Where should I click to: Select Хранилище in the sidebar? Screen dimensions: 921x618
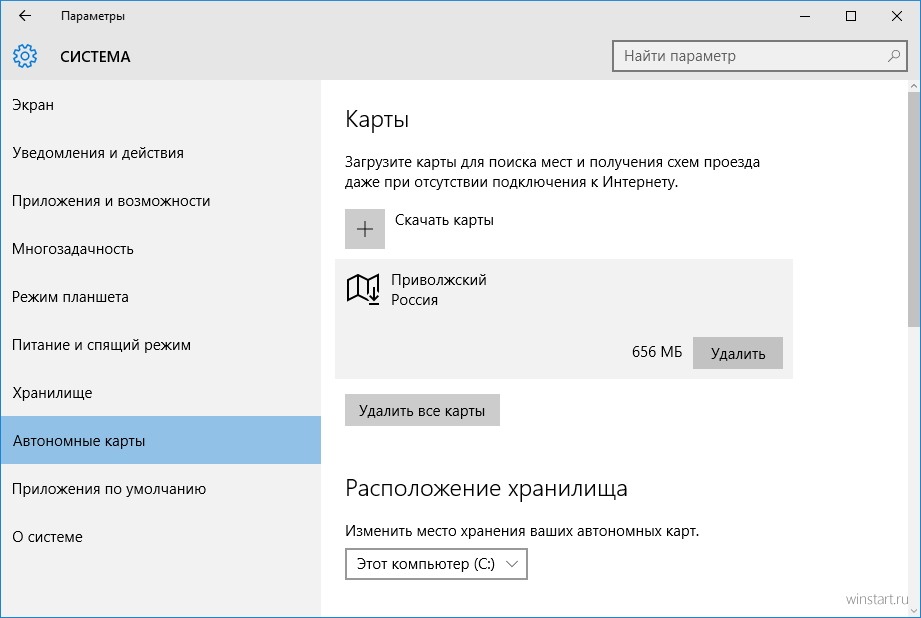[52, 393]
